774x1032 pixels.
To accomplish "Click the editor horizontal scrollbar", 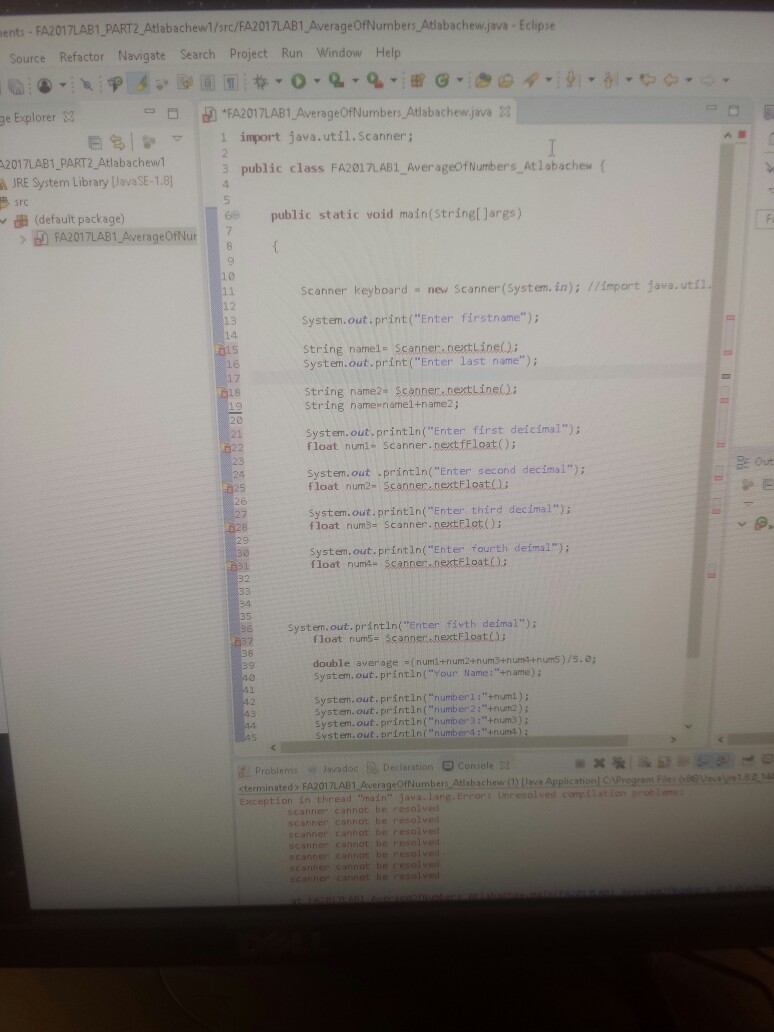I will pos(454,743).
